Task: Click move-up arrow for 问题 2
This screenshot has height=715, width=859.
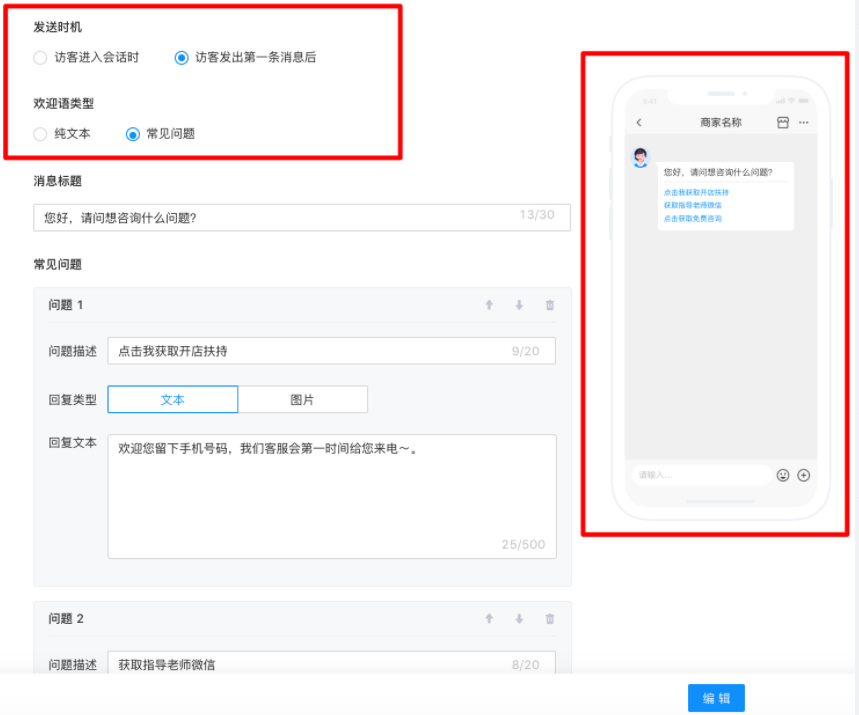Action: pos(489,619)
